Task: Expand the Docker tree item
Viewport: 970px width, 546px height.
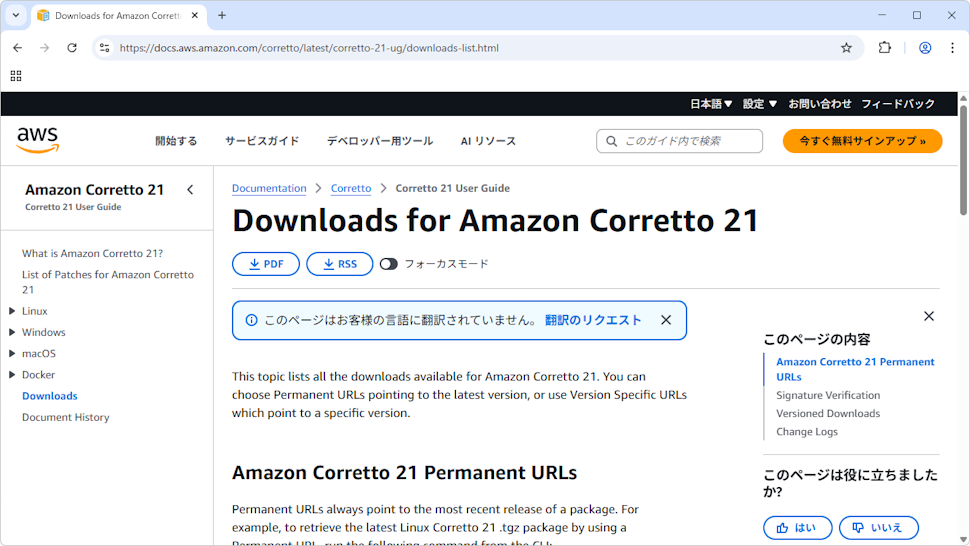Action: [12, 375]
